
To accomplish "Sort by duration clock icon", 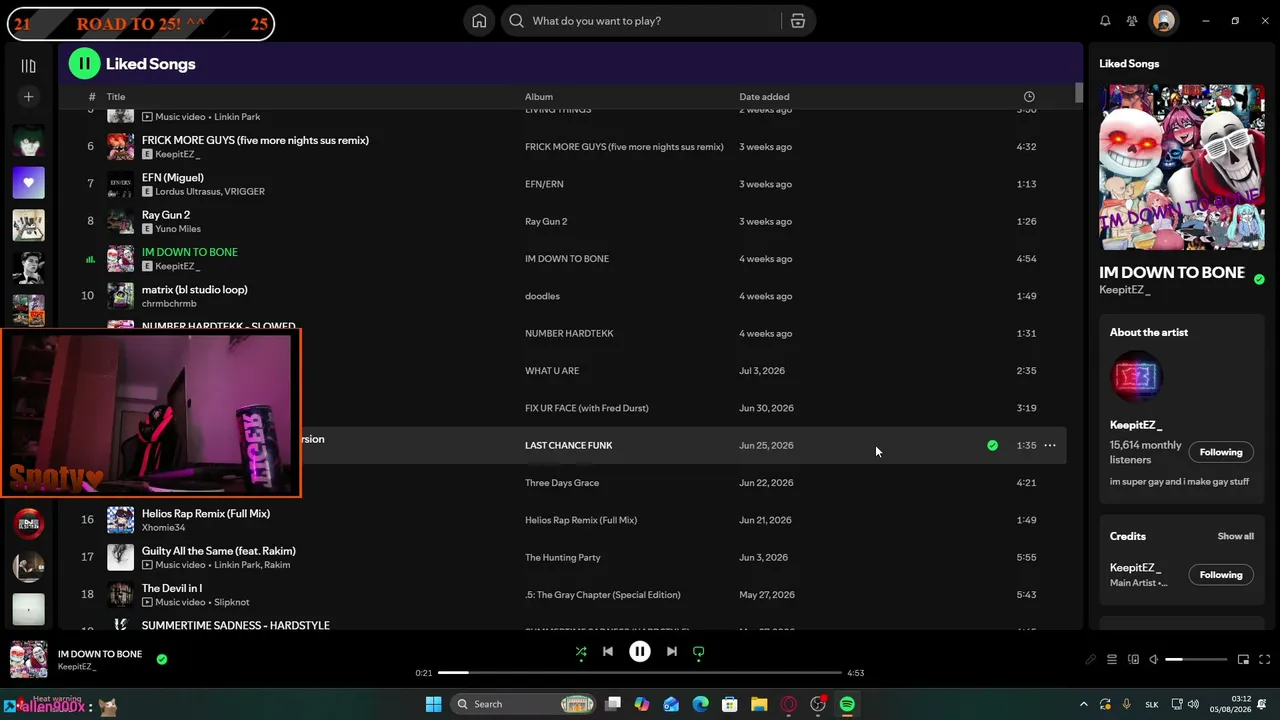I will point(1029,97).
